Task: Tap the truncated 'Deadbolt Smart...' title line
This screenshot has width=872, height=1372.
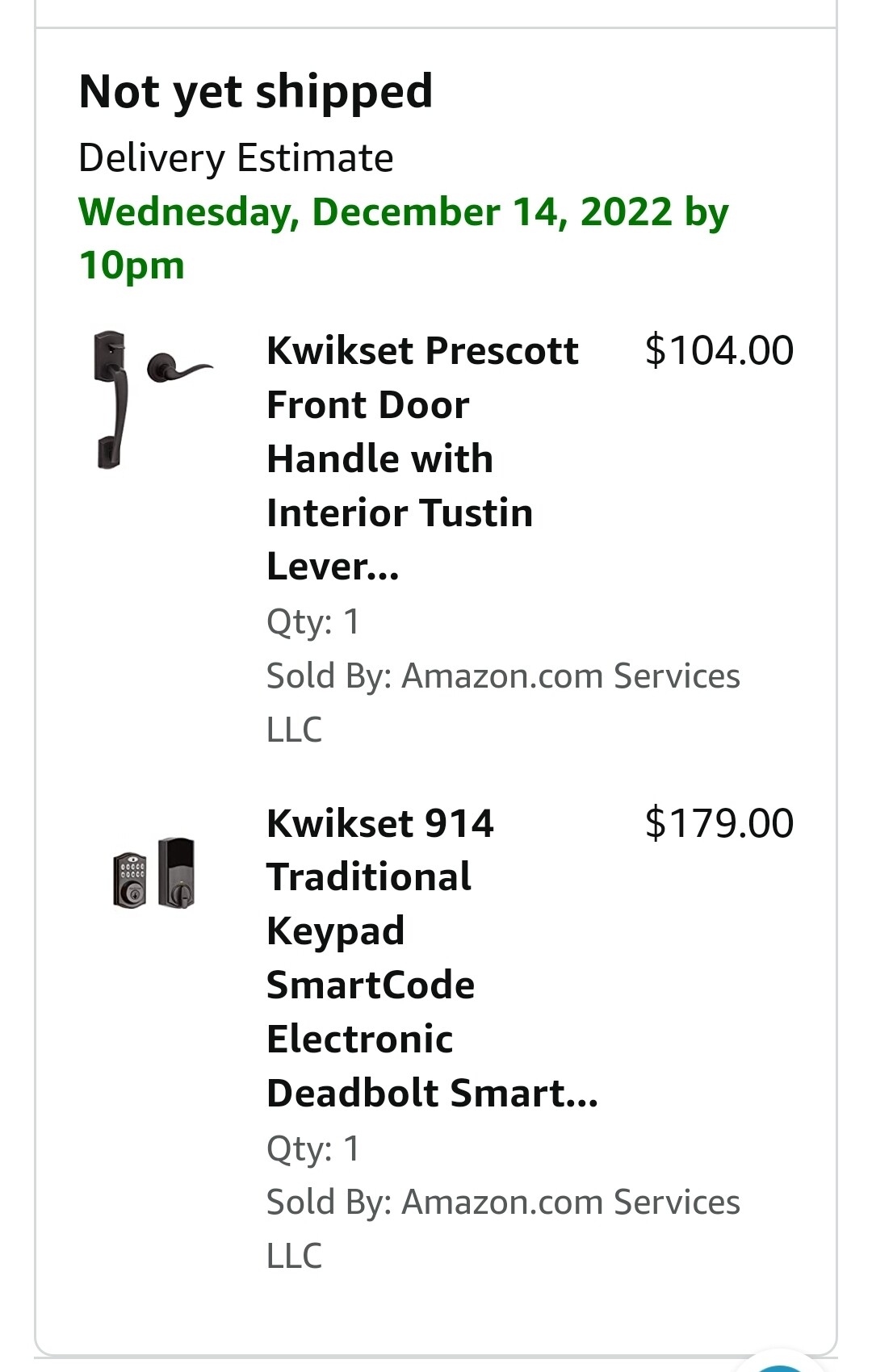Action: 432,1094
